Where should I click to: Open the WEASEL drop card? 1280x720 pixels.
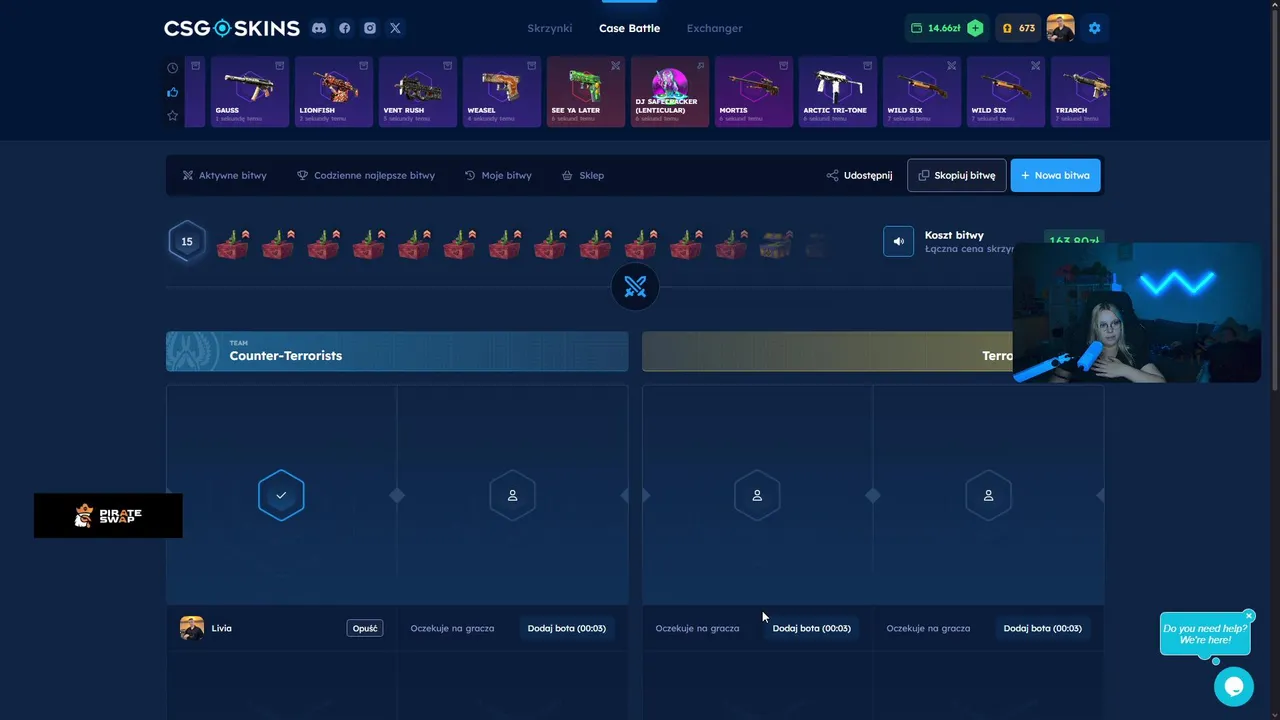502,92
